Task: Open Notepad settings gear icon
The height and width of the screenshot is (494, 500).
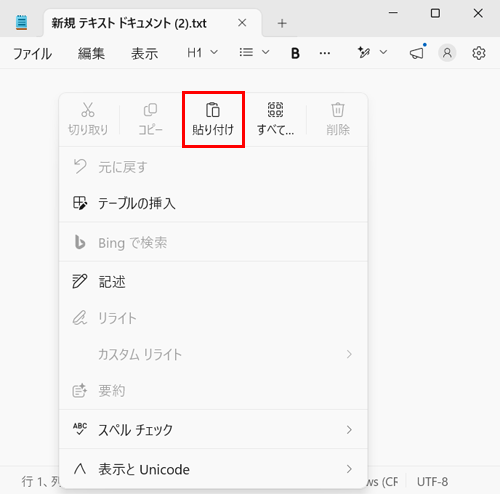Action: click(479, 53)
